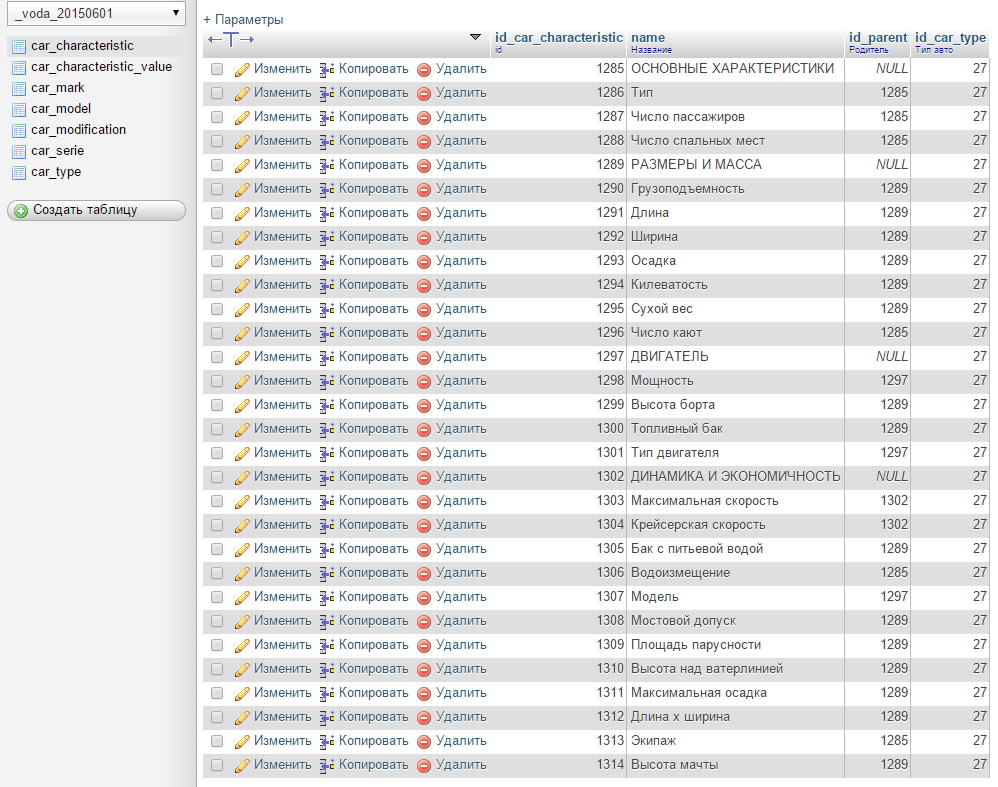Open the car_mark table in sidebar
Viewport: 998px width, 787px height.
(x=57, y=88)
